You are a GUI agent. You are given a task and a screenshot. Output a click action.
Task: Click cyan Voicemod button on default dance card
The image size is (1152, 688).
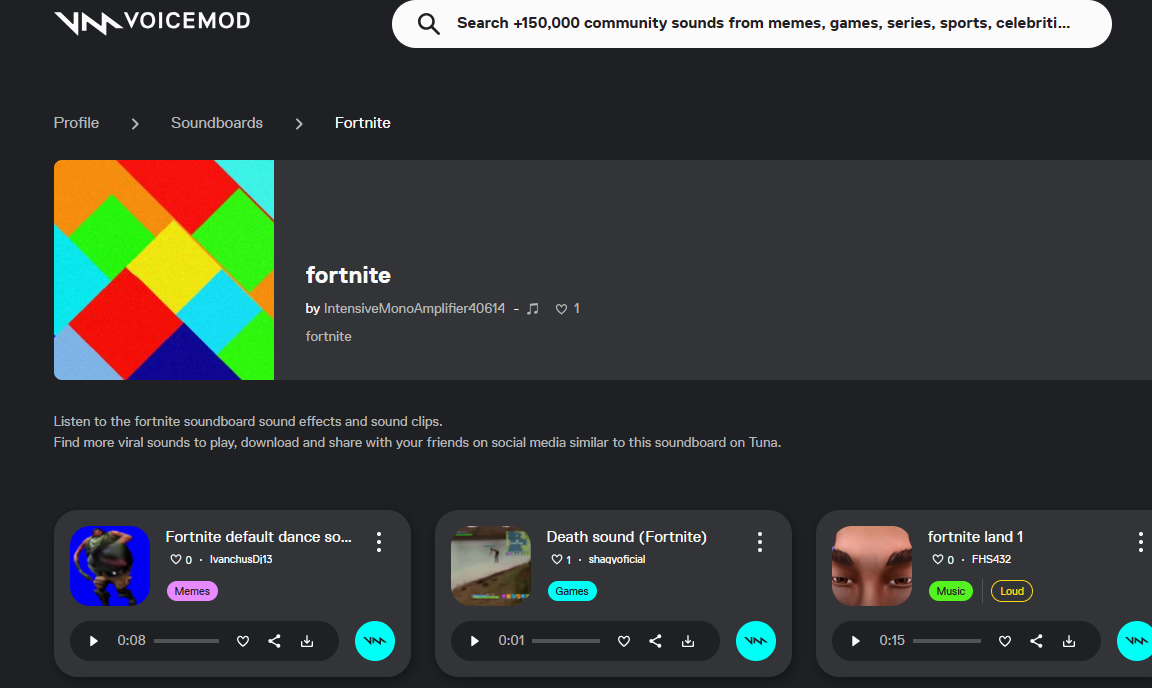pyautogui.click(x=375, y=641)
